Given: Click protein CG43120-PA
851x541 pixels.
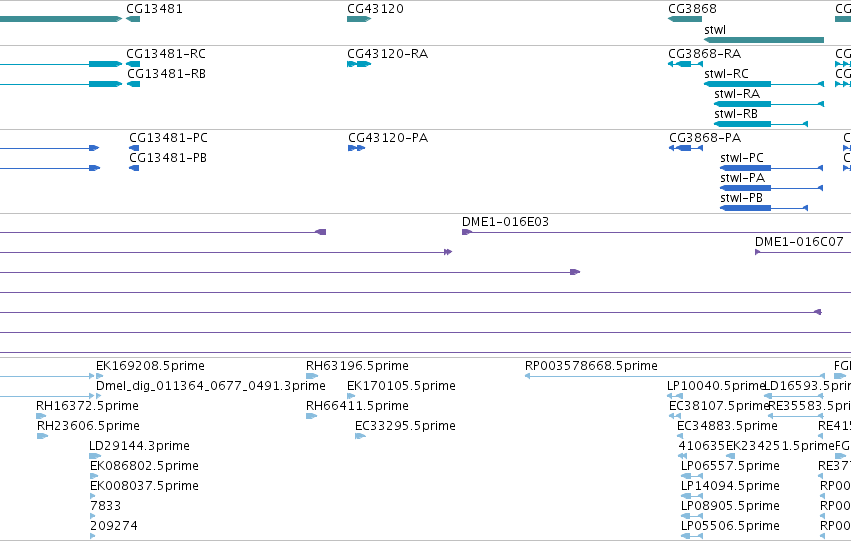Looking at the screenshot, I should [357, 148].
